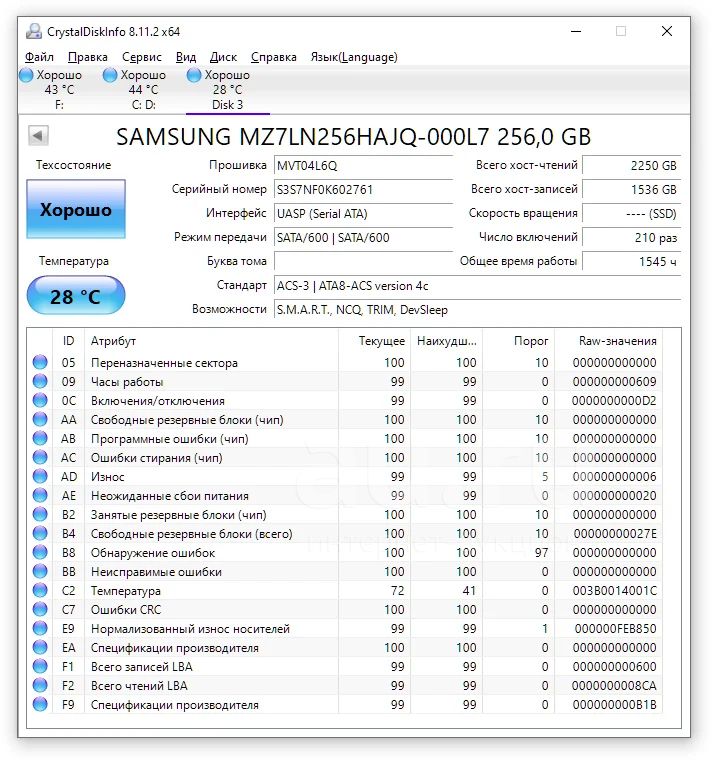
Task: Switch to the C: D: disk tab
Action: click(143, 90)
